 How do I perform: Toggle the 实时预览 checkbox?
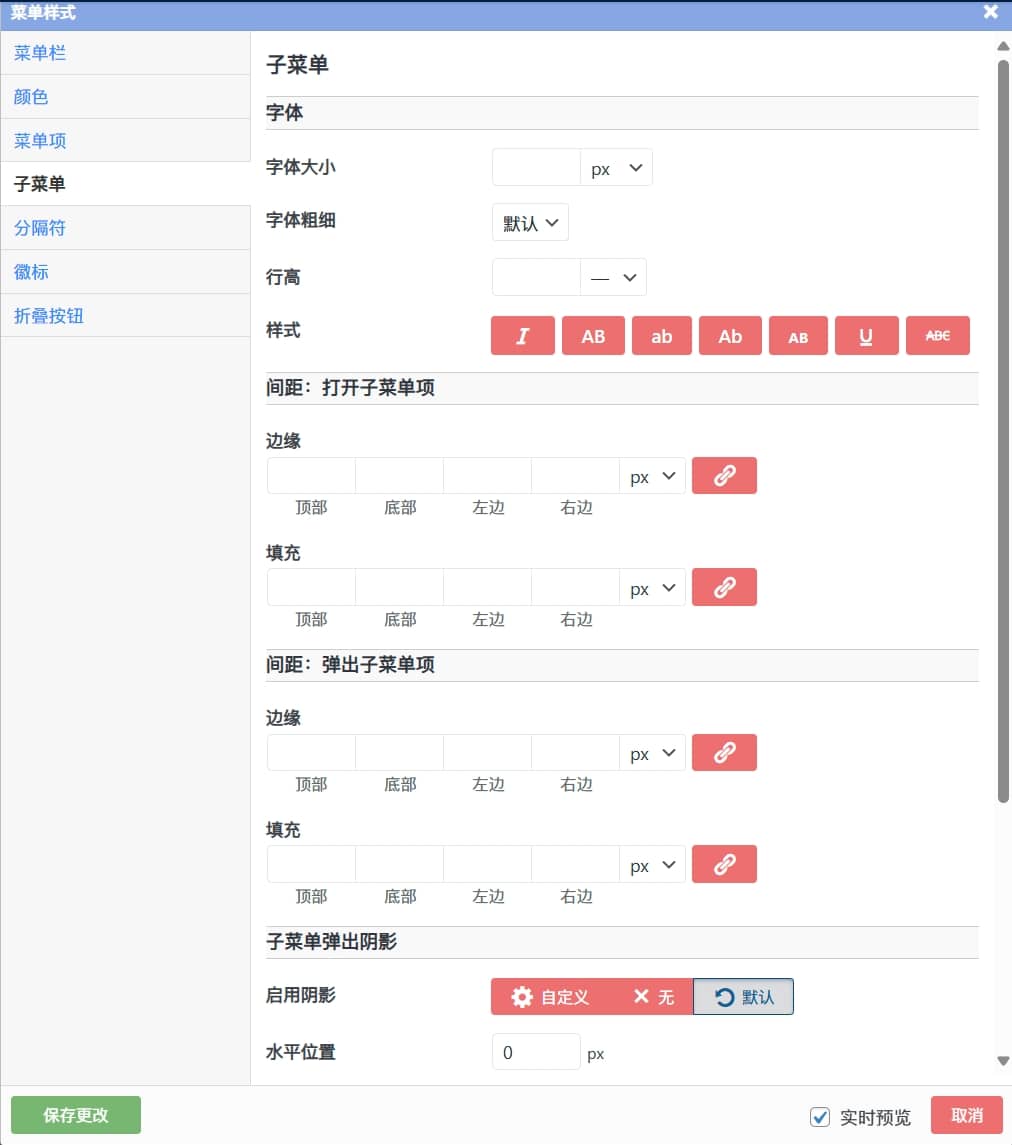820,1117
